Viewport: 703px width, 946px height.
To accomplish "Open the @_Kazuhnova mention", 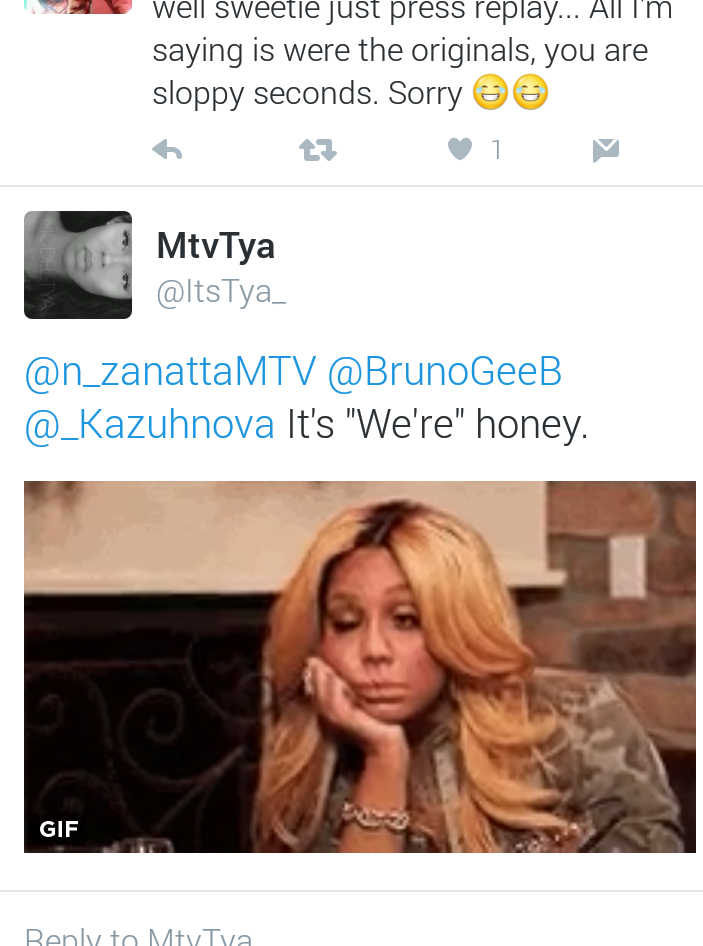I will point(150,424).
